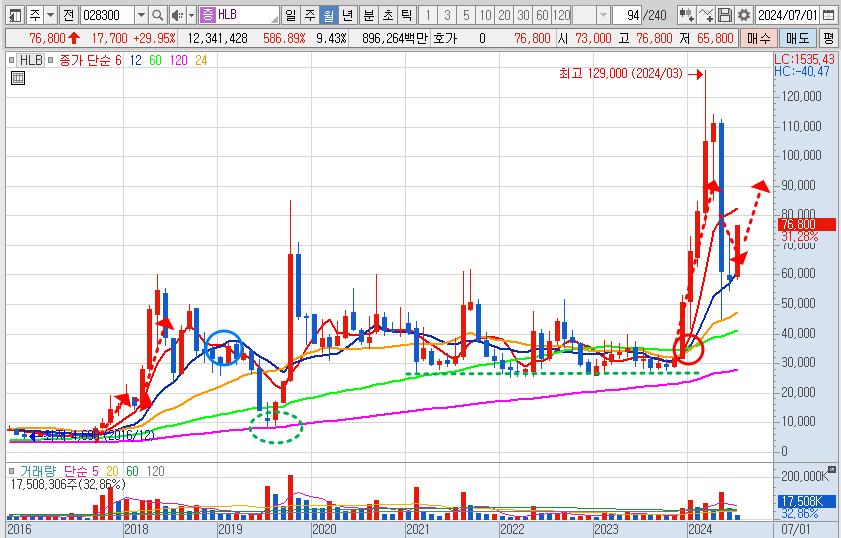Click the 매수 buy button

coord(758,39)
